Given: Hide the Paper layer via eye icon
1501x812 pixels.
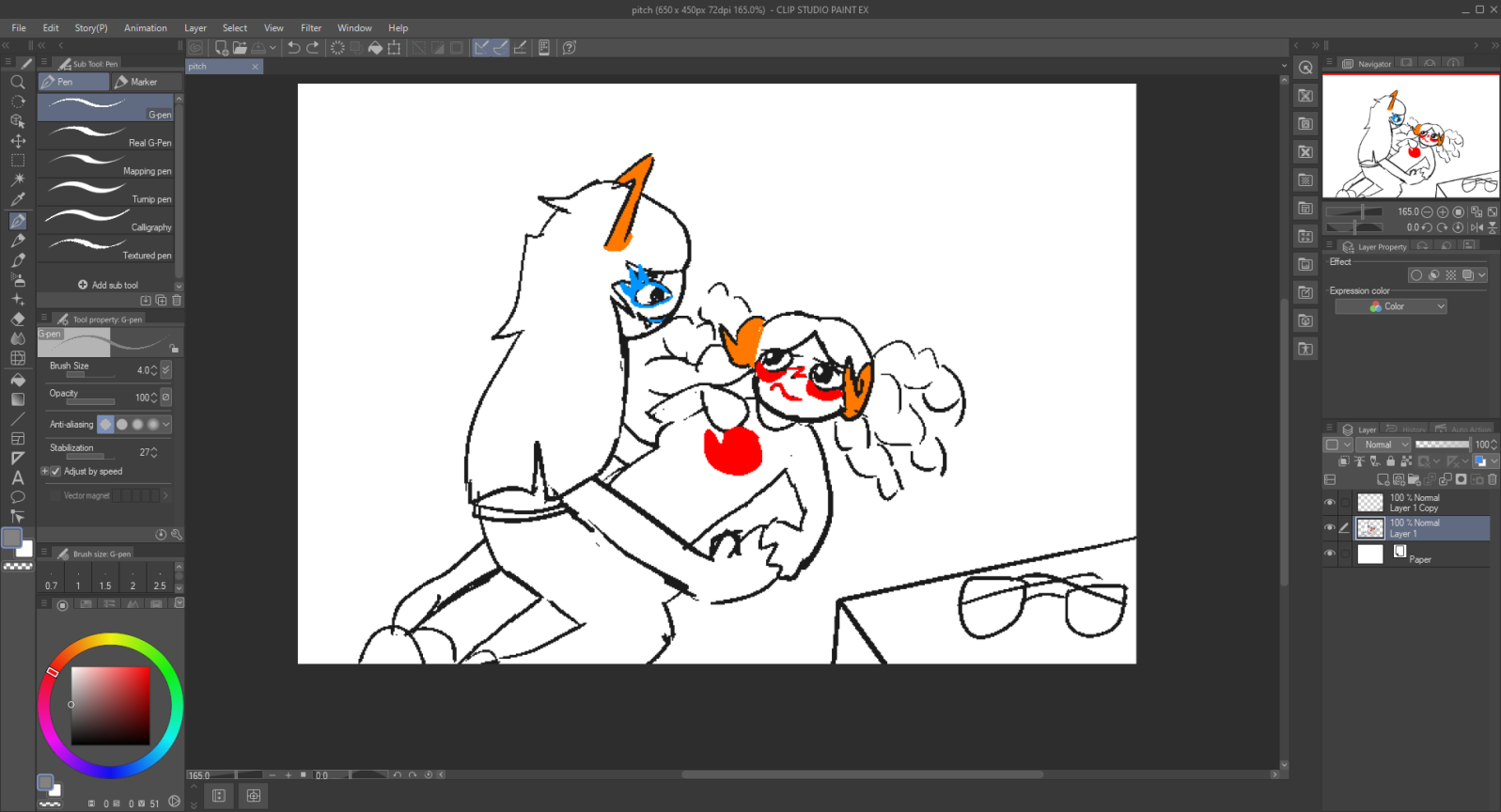Looking at the screenshot, I should pos(1329,554).
